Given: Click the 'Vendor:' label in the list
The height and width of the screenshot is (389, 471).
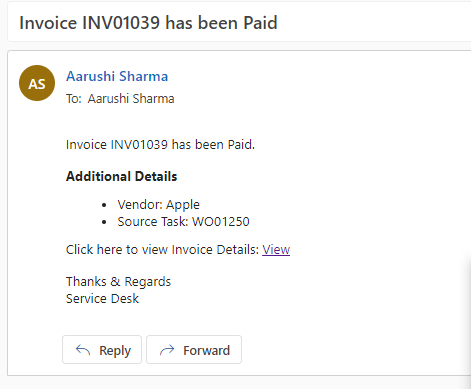Looking at the screenshot, I should point(140,204).
